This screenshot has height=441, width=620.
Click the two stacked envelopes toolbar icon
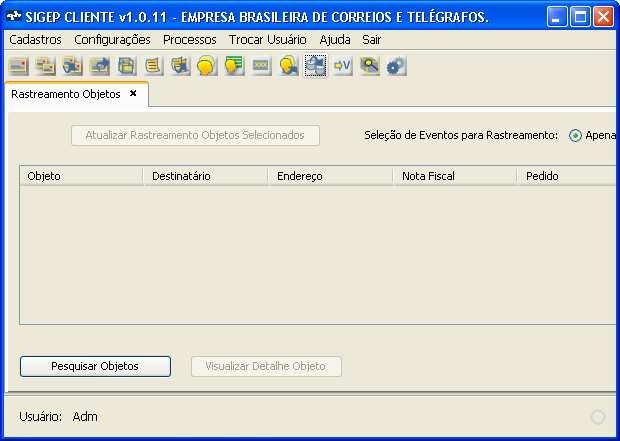45,66
